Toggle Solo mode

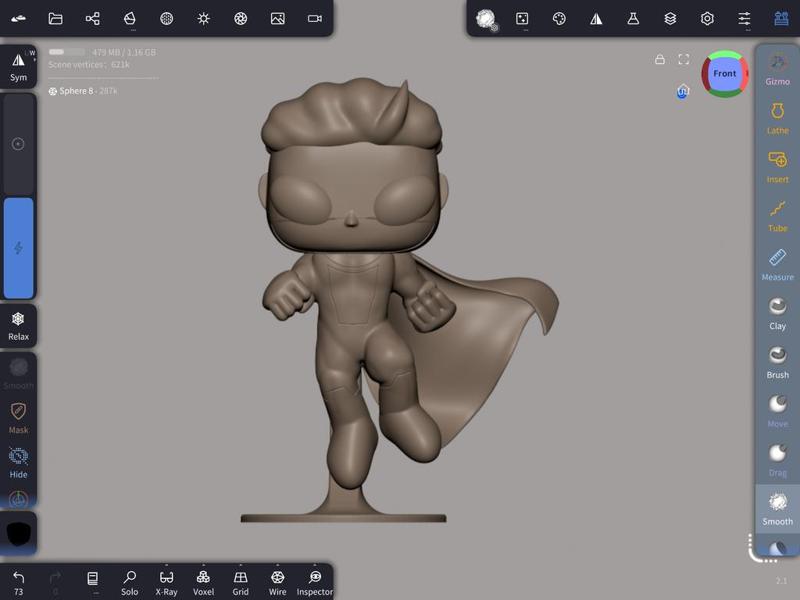pyautogui.click(x=130, y=583)
